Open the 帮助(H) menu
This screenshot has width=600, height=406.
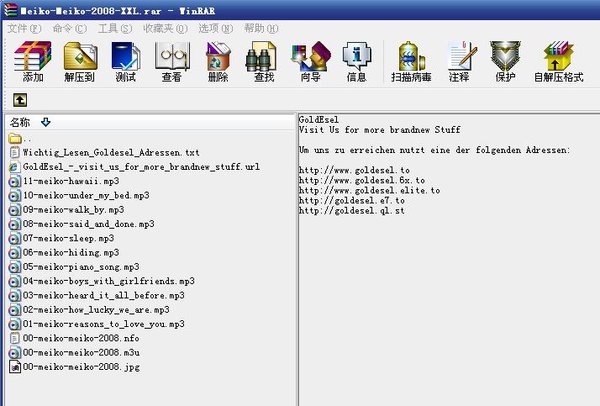[x=261, y=29]
